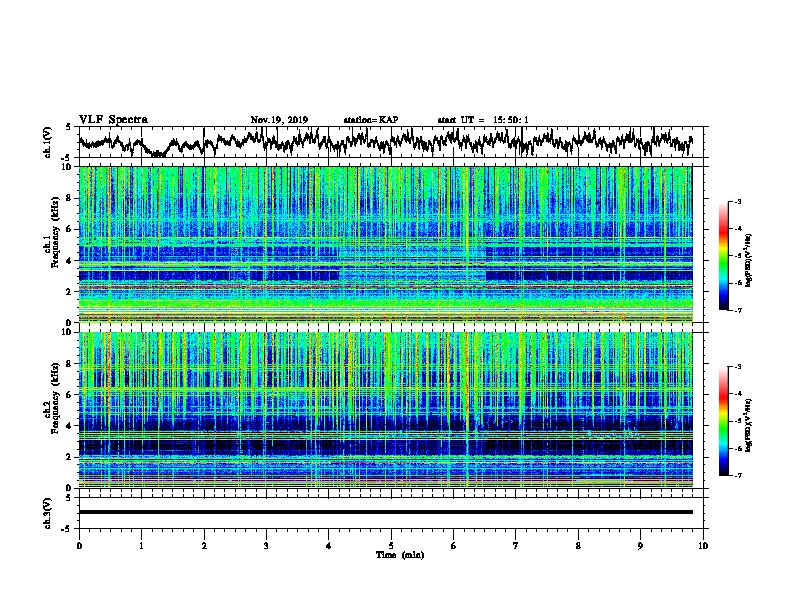The width and height of the screenshot is (792, 612).
Task: Click the time axis tick label "0"
Action: tap(79, 546)
